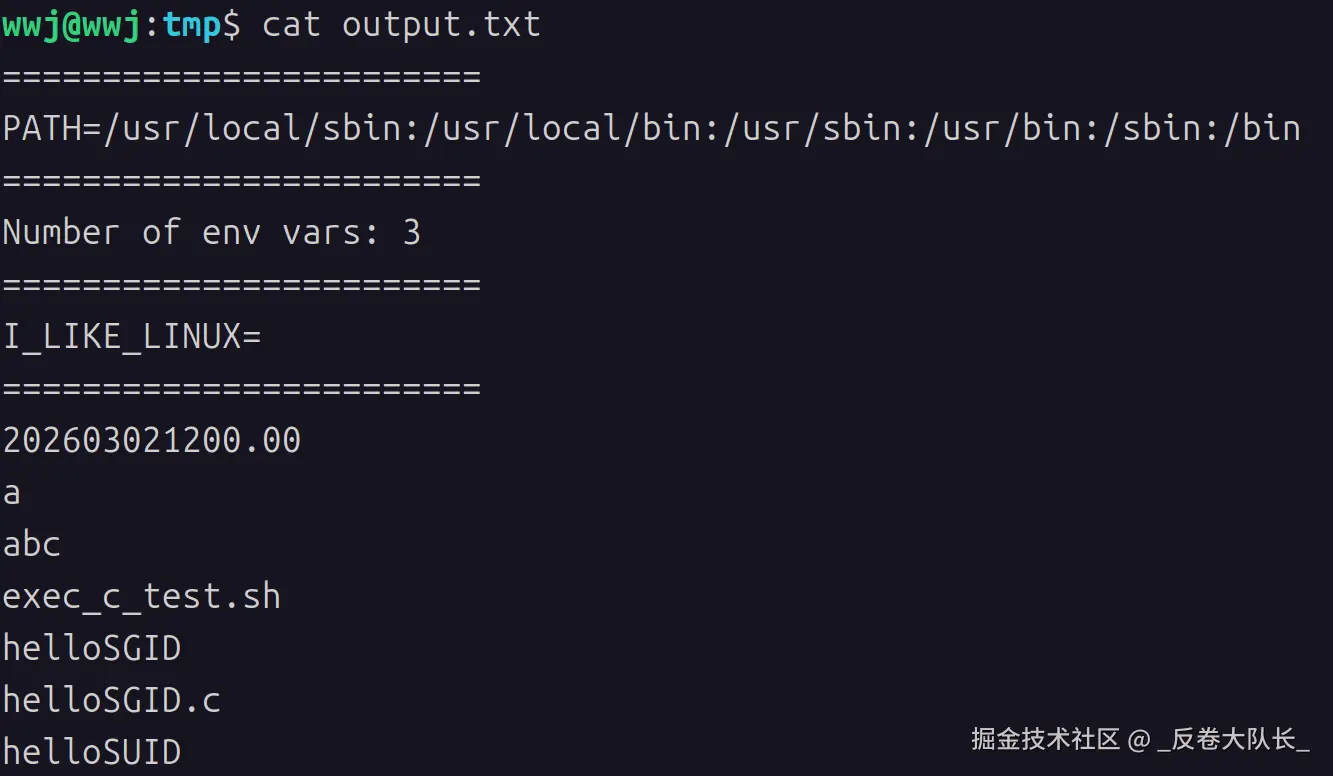Click the helloSGID.c source file entry

coord(111,701)
